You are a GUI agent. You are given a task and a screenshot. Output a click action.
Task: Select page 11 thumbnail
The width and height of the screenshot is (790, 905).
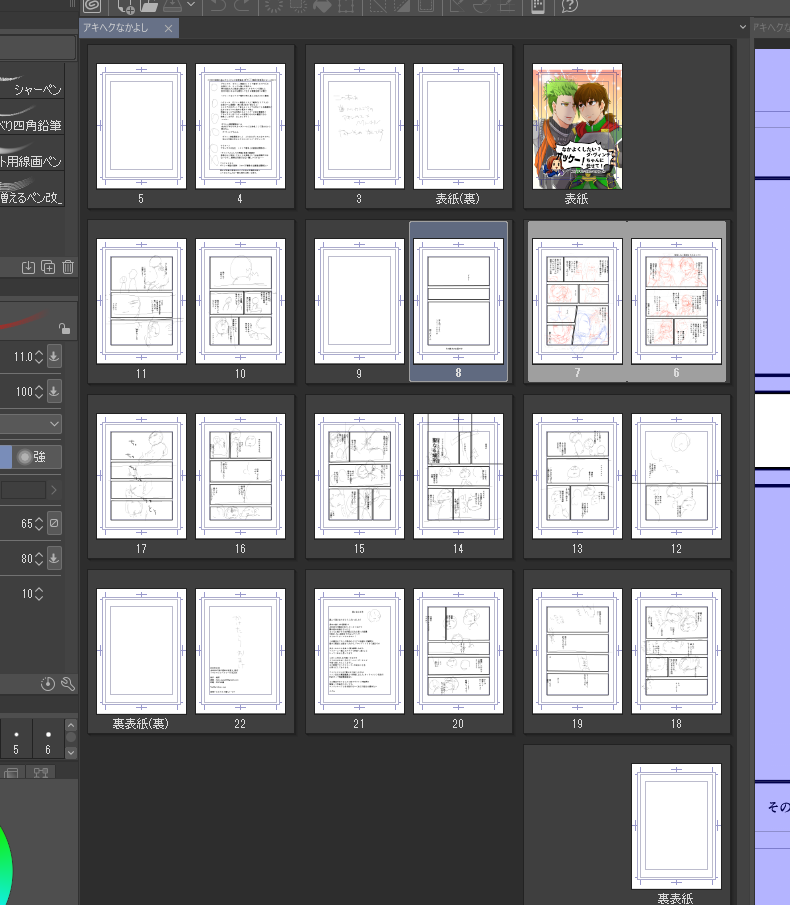(x=141, y=301)
